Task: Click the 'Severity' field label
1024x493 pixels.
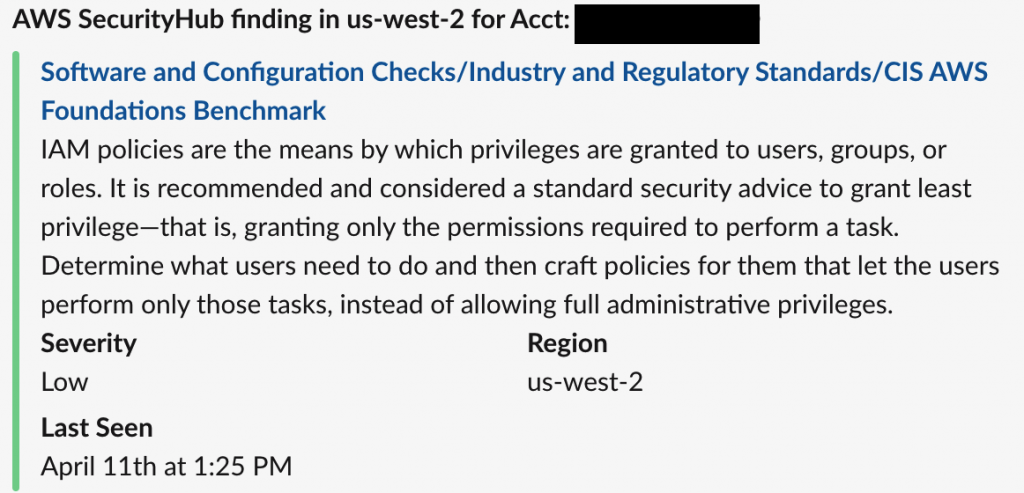Action: [89, 343]
